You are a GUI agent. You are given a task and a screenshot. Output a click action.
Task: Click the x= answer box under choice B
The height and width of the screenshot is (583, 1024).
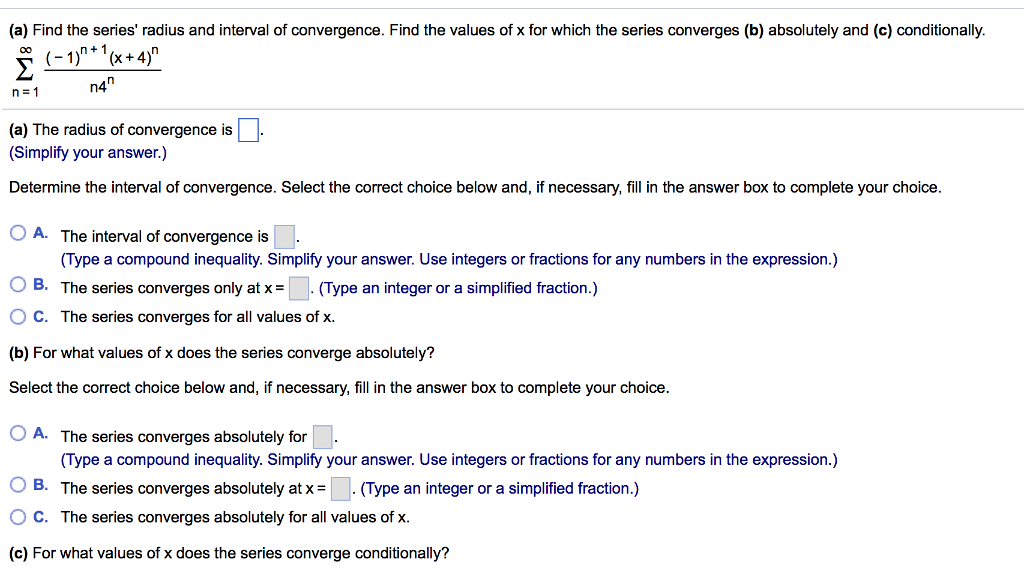[x=298, y=288]
